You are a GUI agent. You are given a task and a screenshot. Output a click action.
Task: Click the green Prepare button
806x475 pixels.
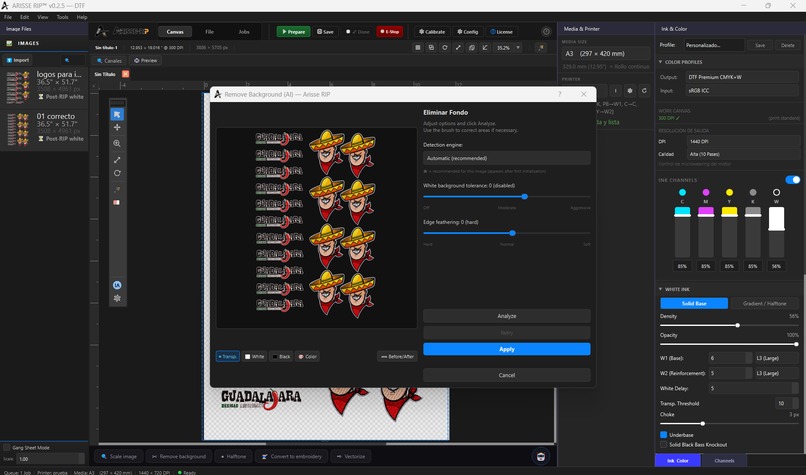(x=294, y=32)
